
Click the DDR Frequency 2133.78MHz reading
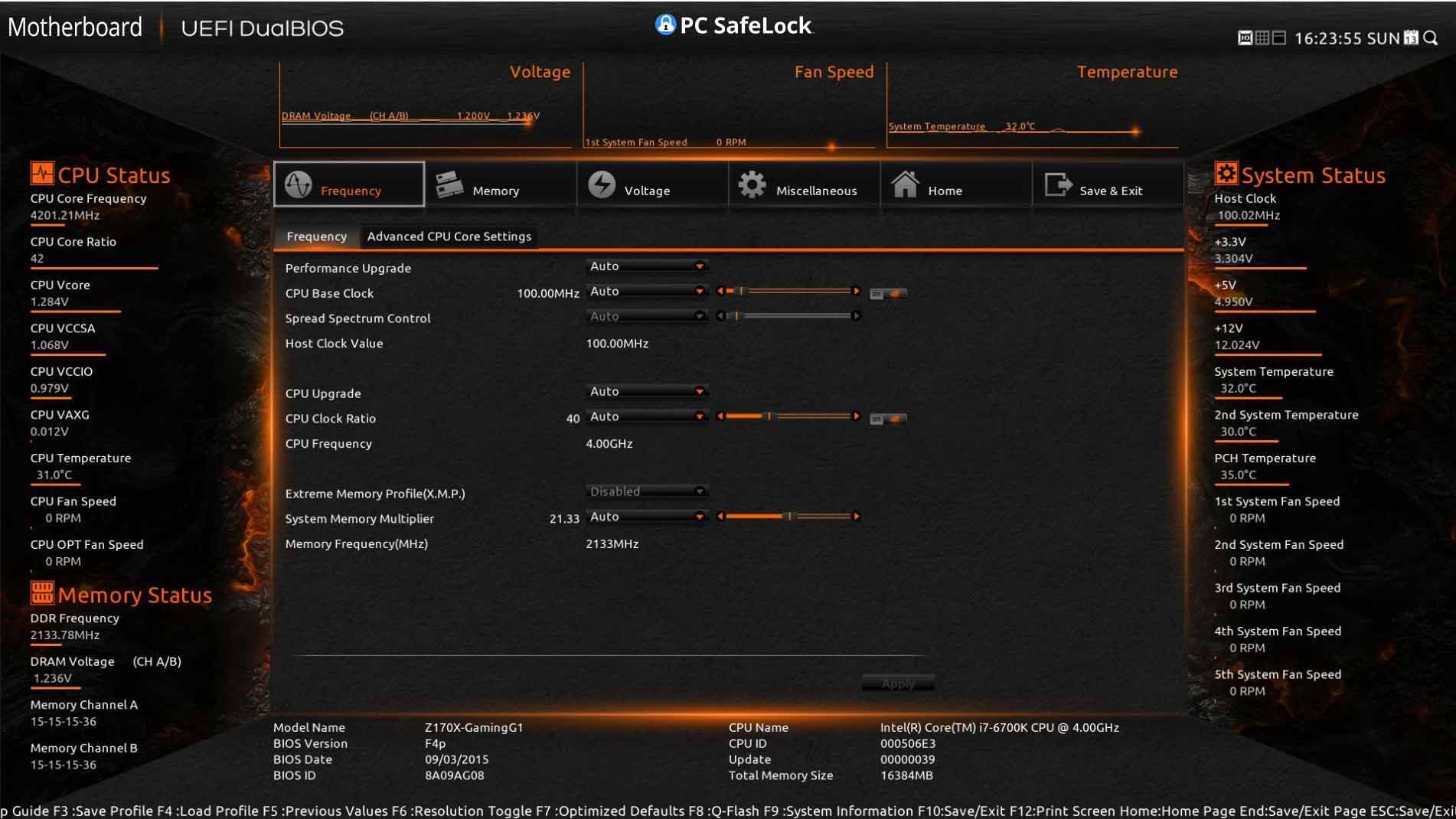(x=65, y=635)
